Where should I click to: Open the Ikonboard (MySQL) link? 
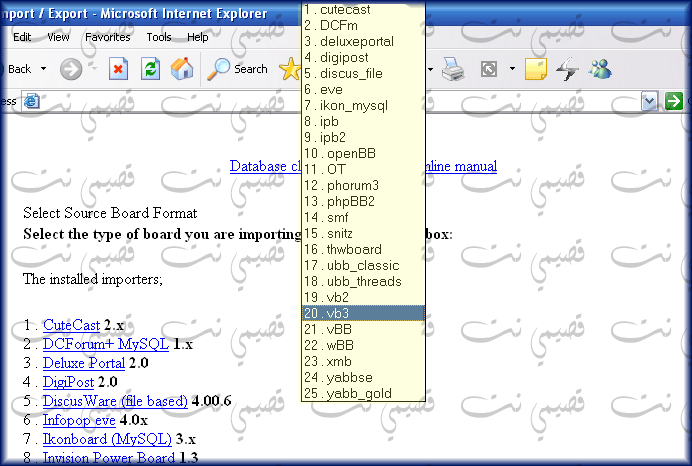coord(107,439)
